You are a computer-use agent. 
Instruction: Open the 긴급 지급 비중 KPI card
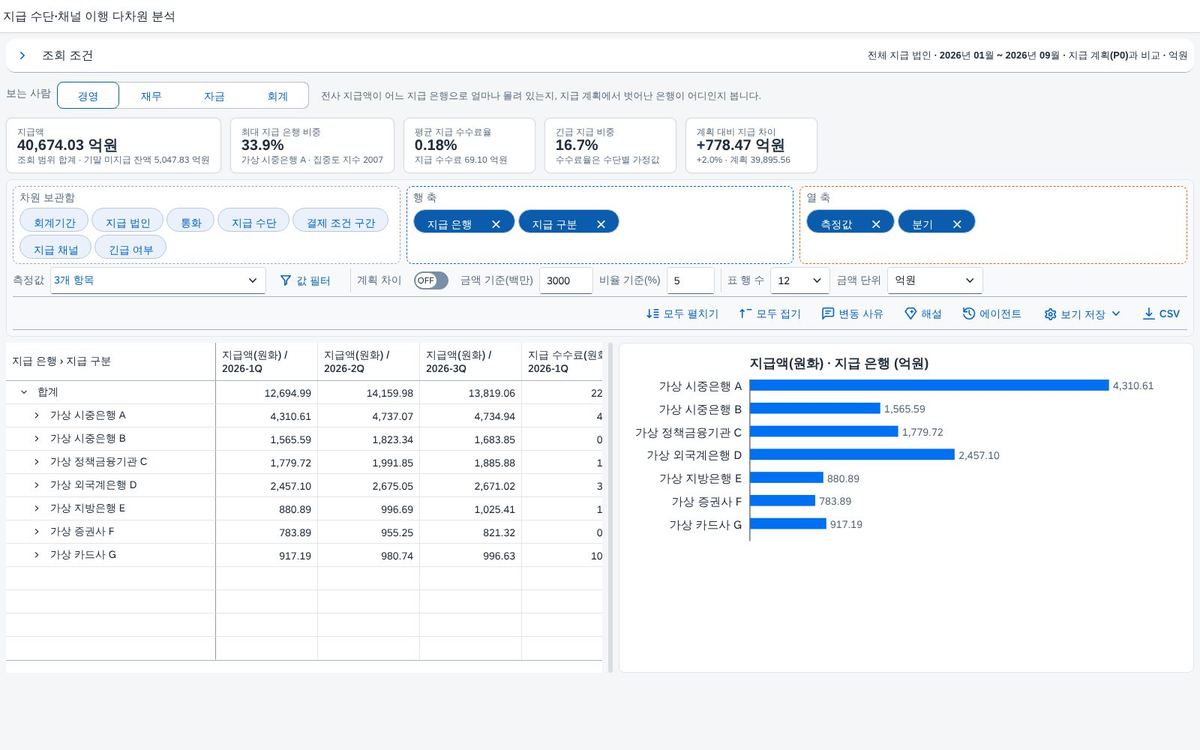click(x=611, y=146)
